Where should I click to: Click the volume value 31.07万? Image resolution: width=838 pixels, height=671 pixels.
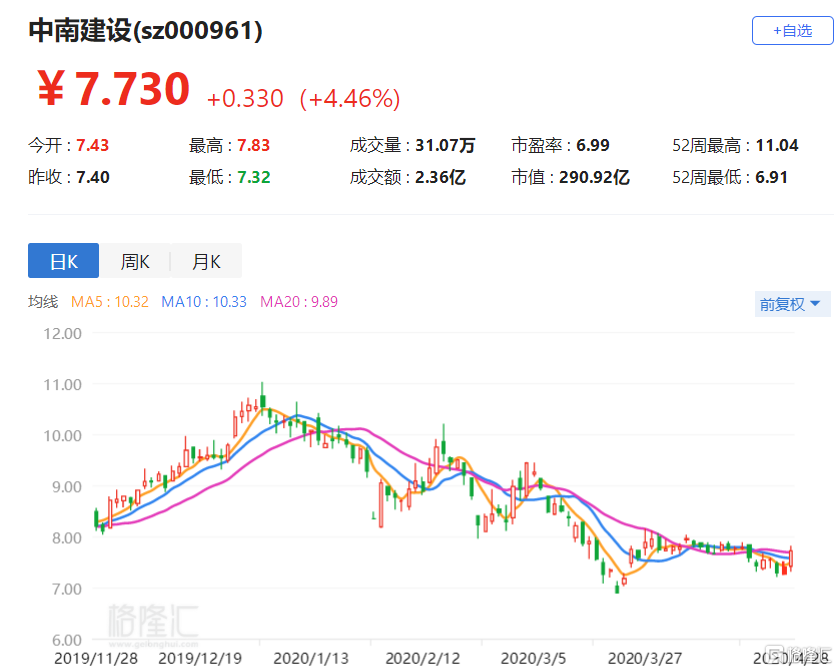coord(445,145)
